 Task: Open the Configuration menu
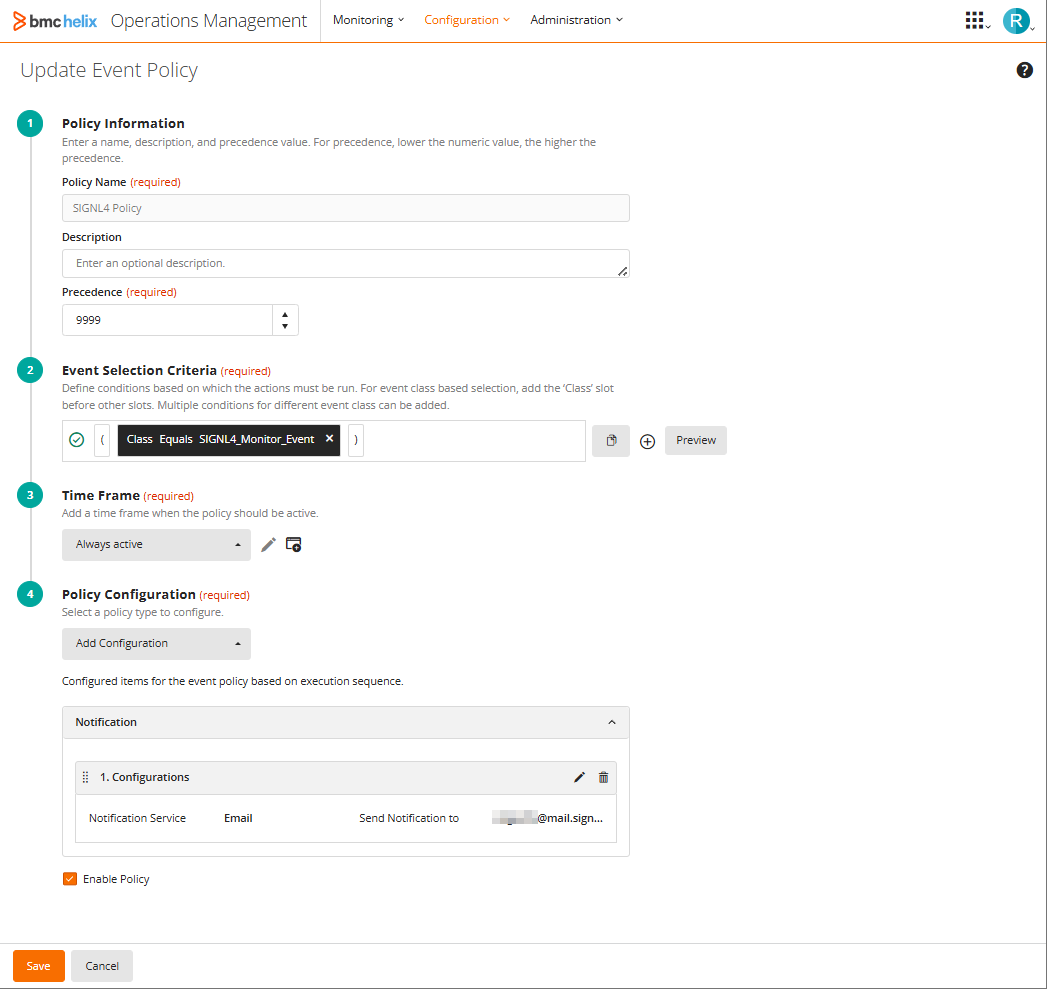click(467, 20)
